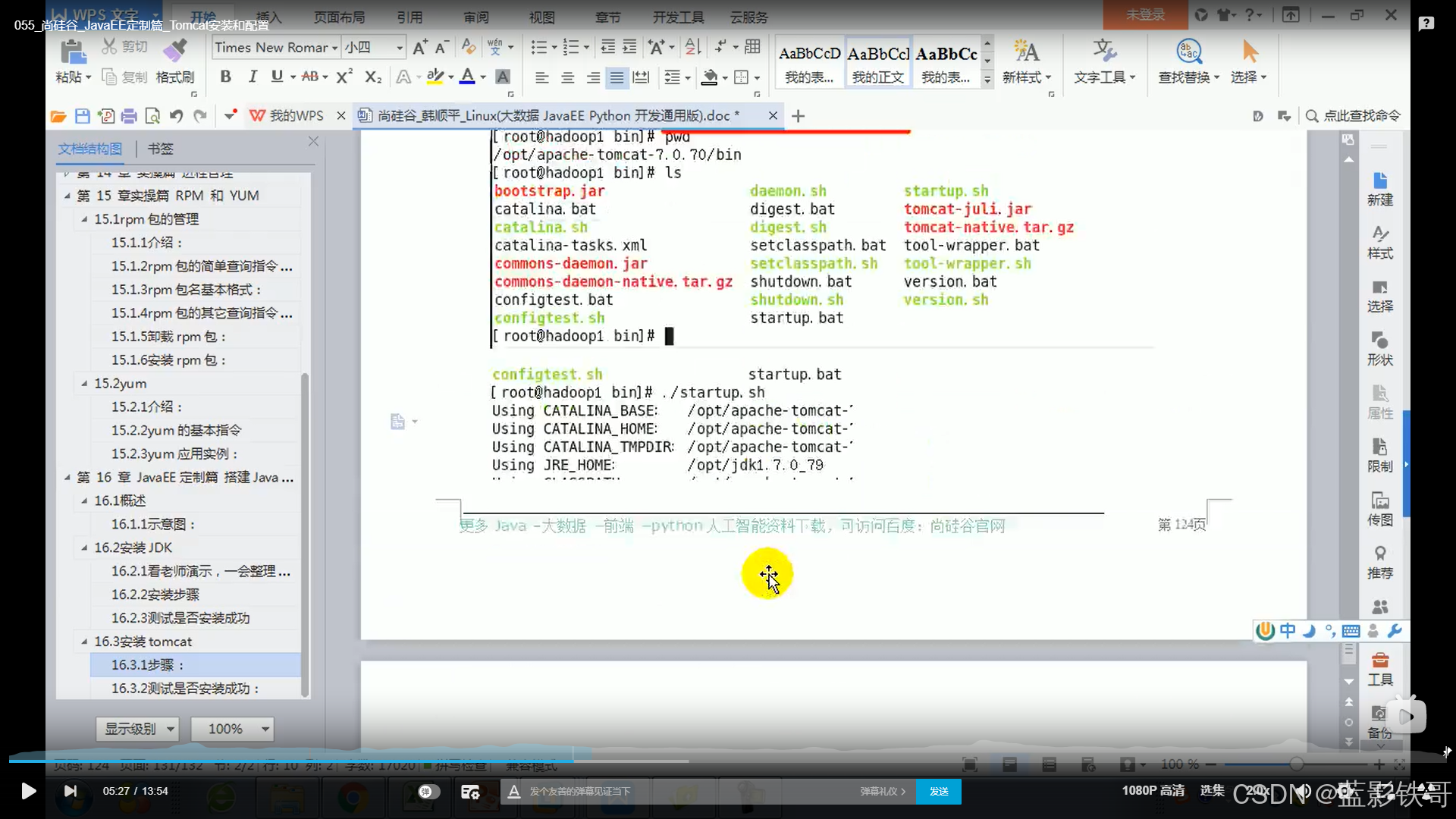Viewport: 1456px width, 819px height.
Task: Open the 插入 ribbon tab
Action: tap(268, 17)
